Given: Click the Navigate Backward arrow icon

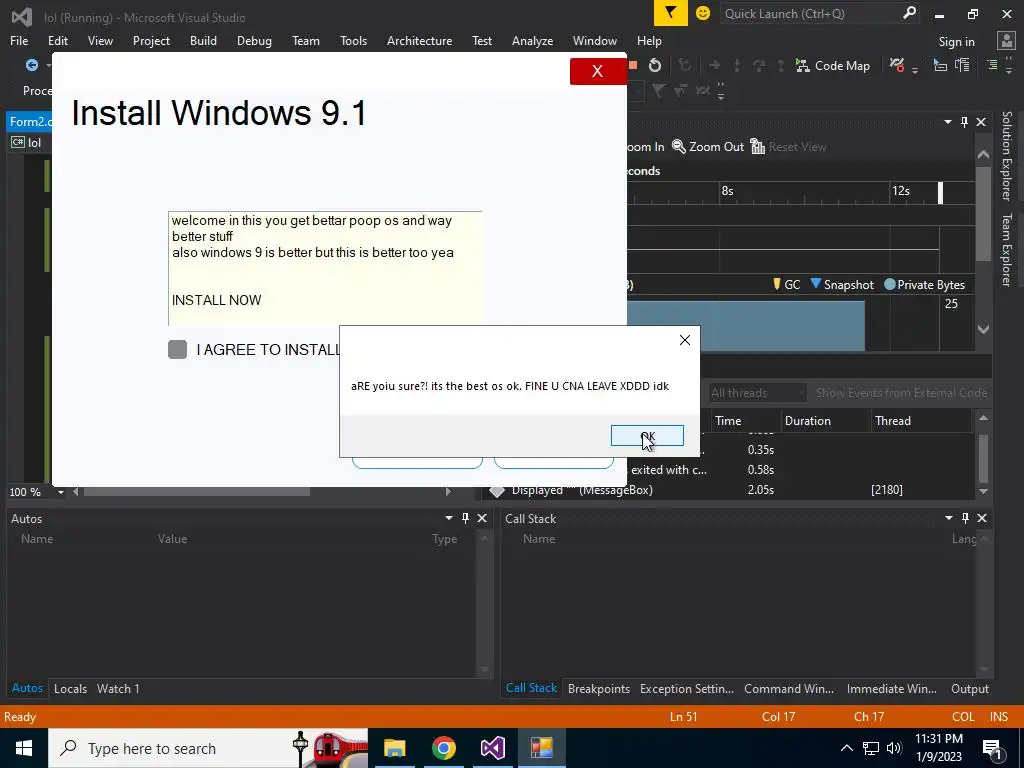Looking at the screenshot, I should coord(31,65).
